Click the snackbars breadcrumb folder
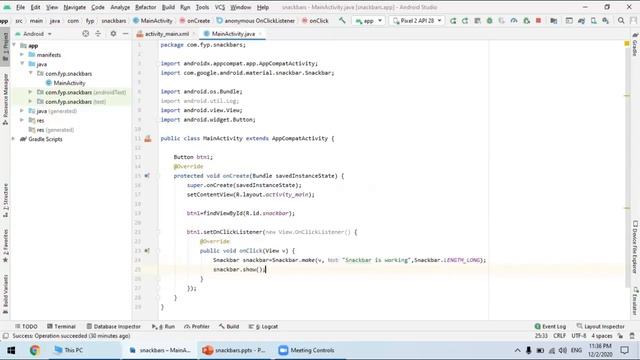The width and height of the screenshot is (640, 360). (114, 20)
